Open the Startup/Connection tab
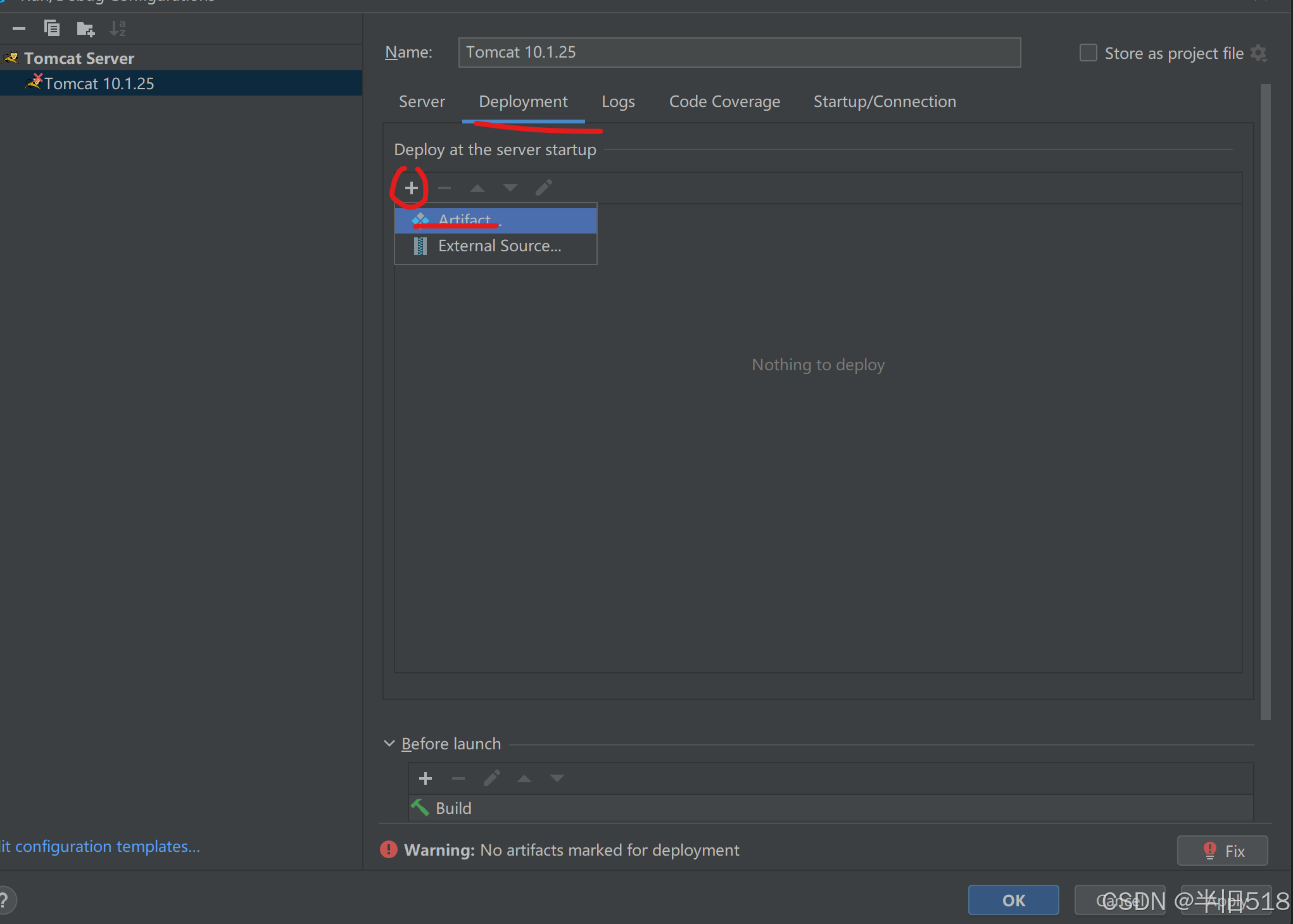 (x=885, y=102)
